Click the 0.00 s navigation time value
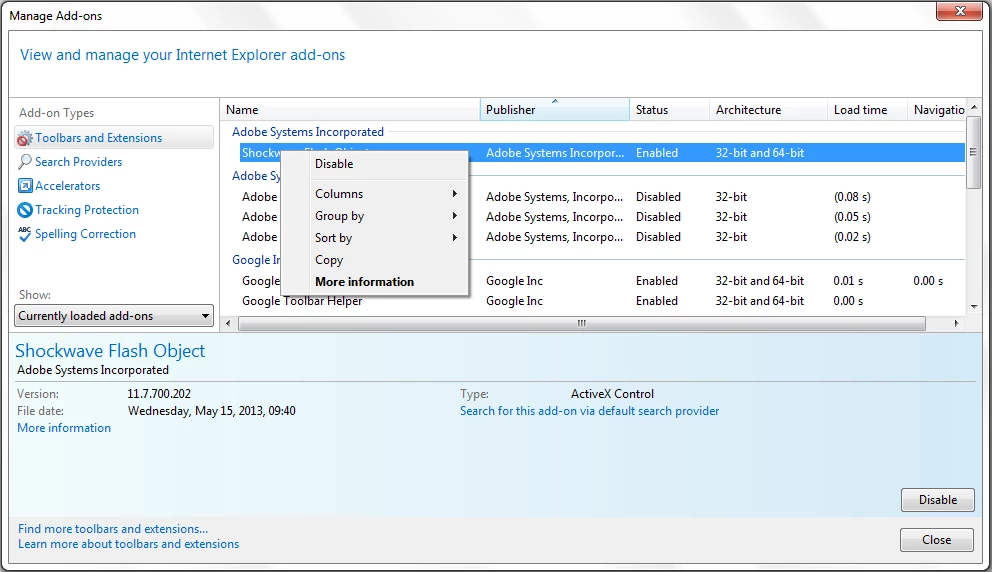 [927, 281]
